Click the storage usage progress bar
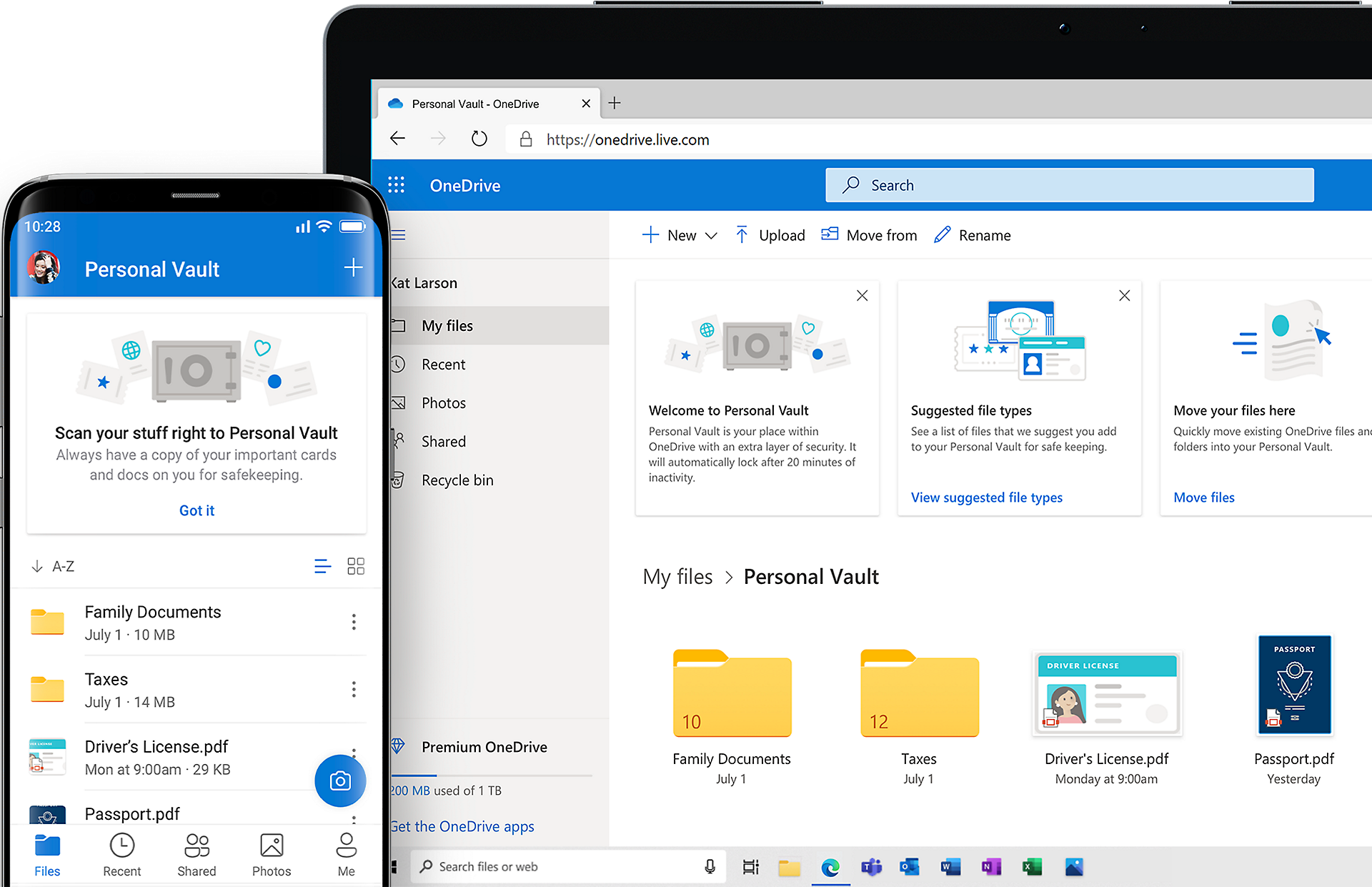 (x=492, y=775)
